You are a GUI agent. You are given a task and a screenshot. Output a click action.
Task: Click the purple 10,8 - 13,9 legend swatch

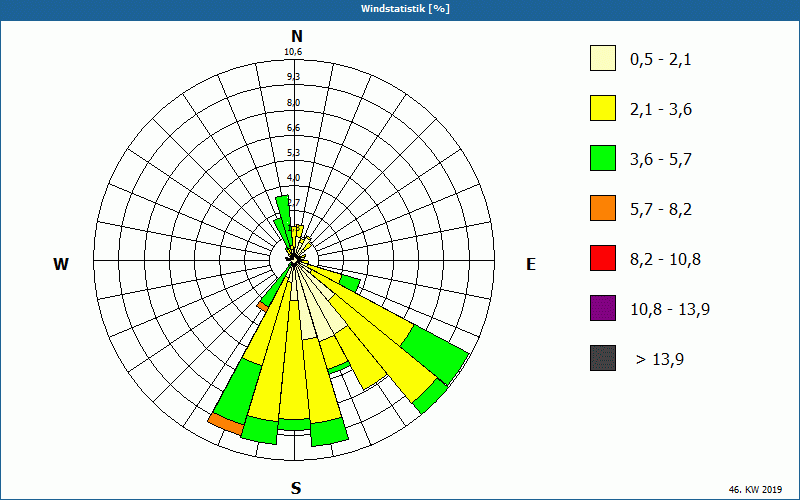603,308
